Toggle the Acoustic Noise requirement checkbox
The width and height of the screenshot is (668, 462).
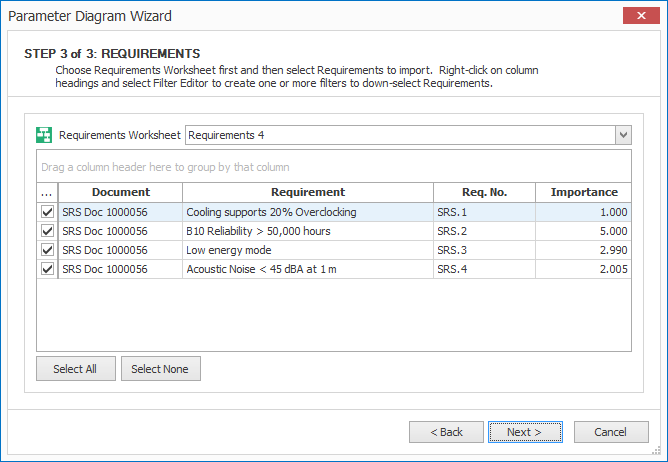pos(47,269)
